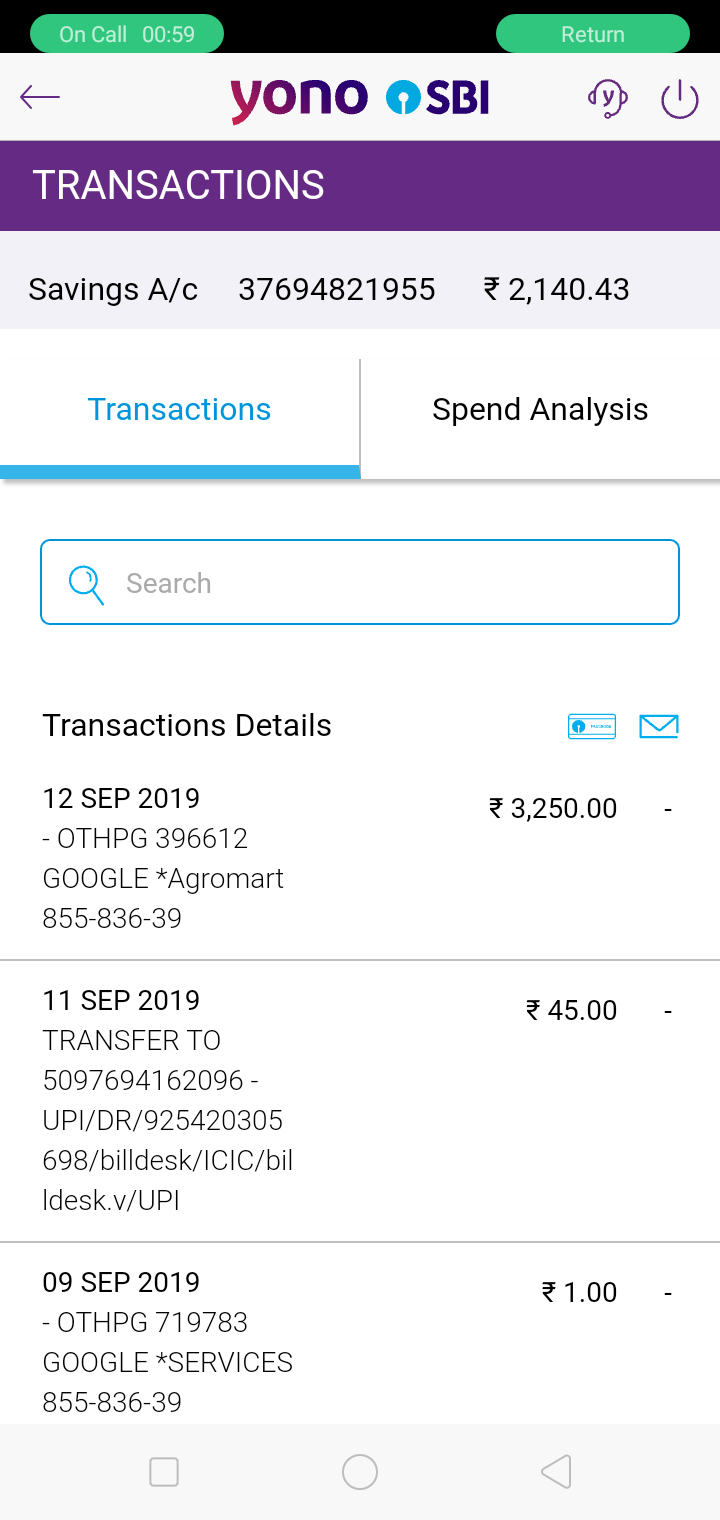
Task: Select the Transactions tab
Action: [180, 410]
